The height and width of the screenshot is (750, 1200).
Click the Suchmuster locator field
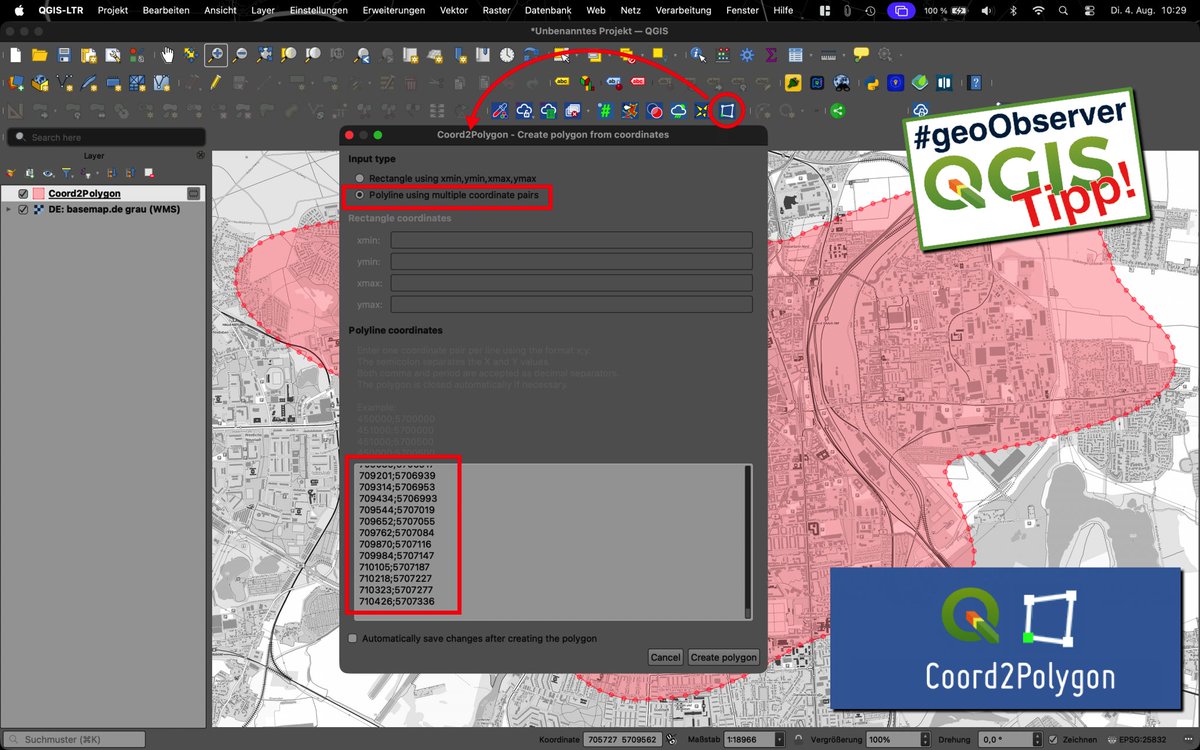[x=75, y=739]
